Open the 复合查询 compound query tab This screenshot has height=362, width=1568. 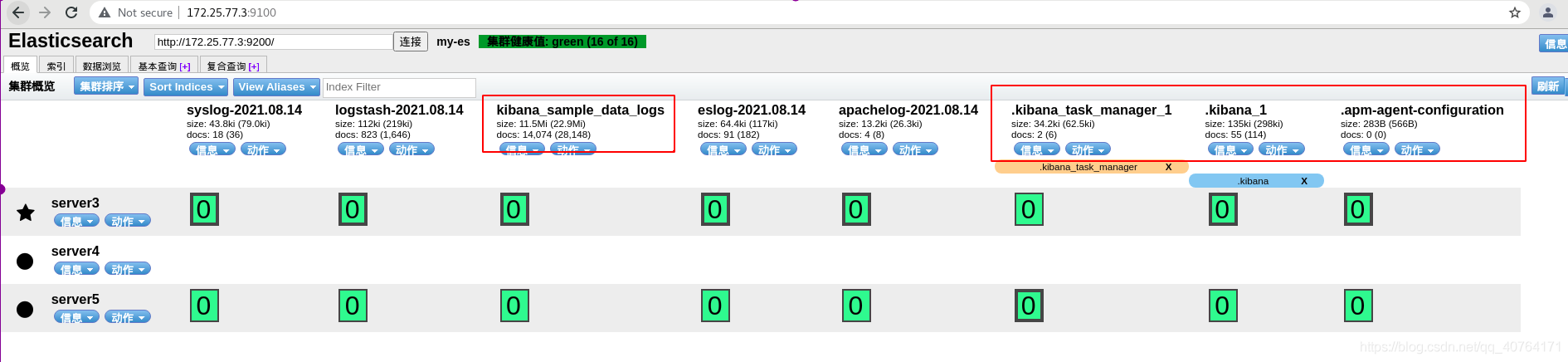232,66
